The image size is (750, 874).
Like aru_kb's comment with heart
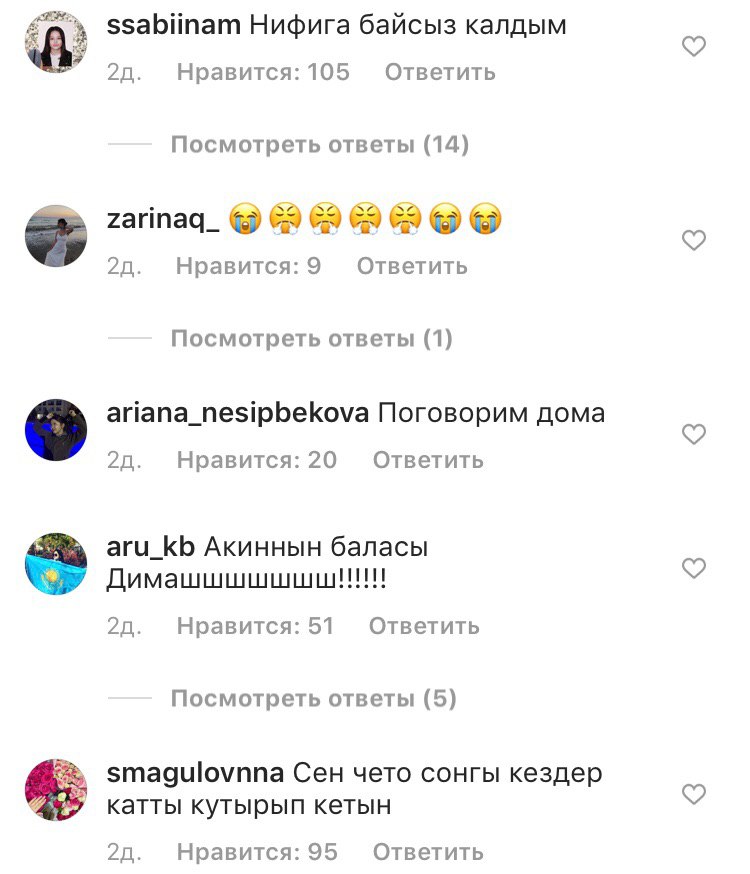(x=694, y=568)
